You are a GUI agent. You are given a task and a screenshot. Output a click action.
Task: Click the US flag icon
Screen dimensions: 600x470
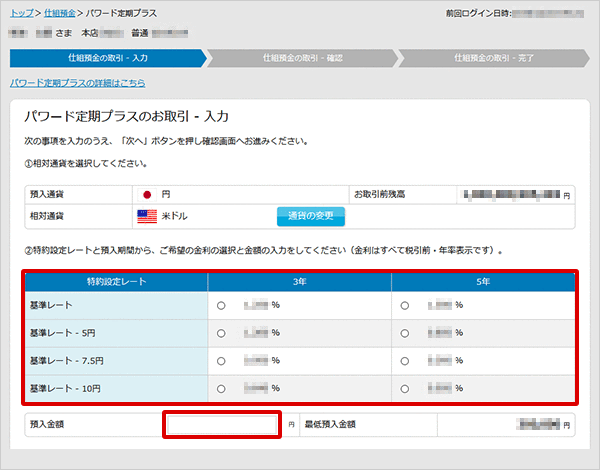point(147,216)
